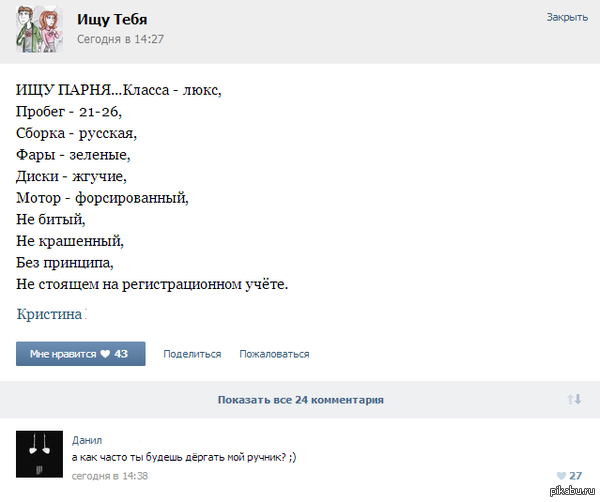Open Данил's profile name link
The image size is (600, 502).
(x=87, y=440)
